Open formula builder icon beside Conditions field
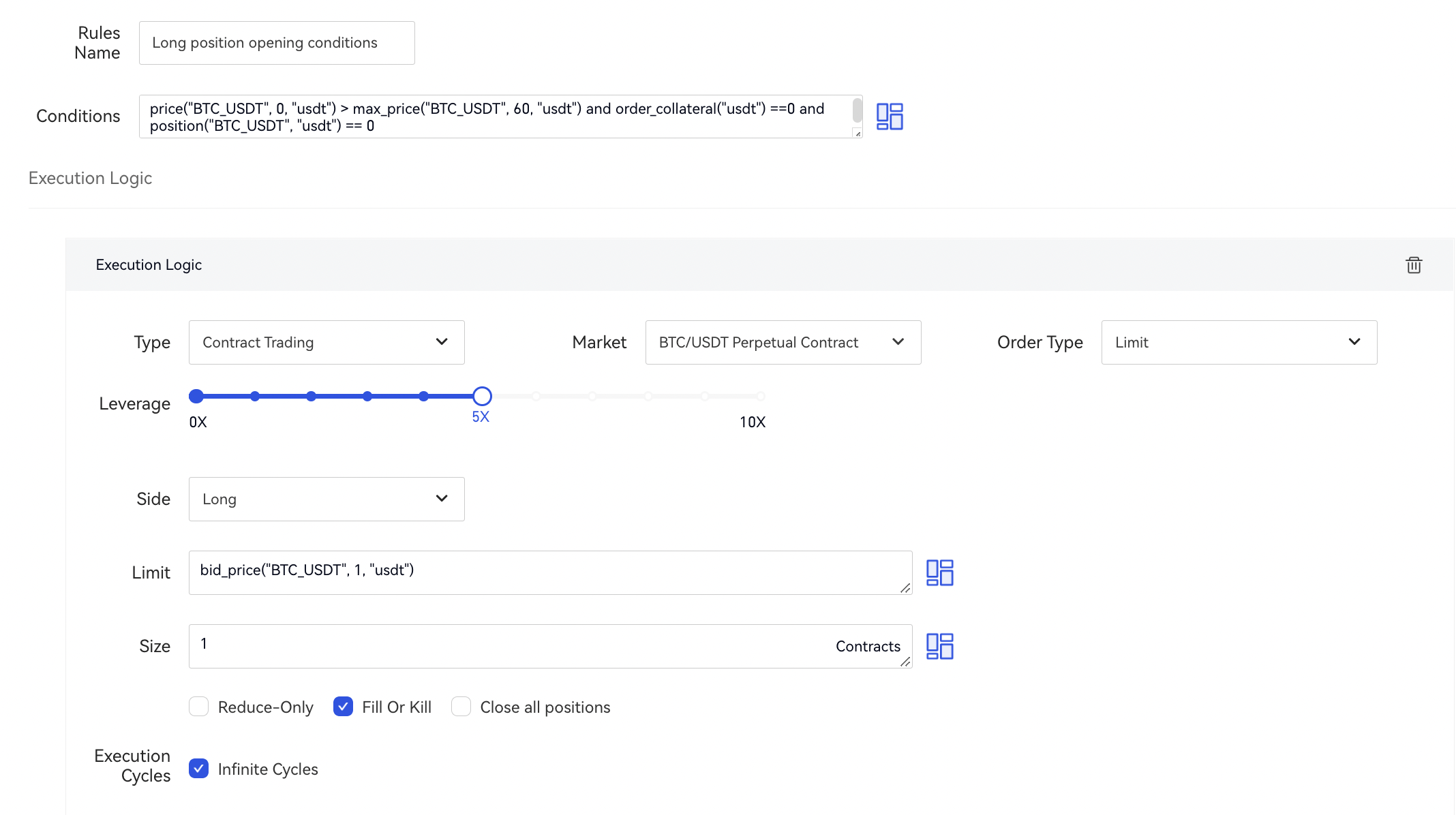 point(890,117)
